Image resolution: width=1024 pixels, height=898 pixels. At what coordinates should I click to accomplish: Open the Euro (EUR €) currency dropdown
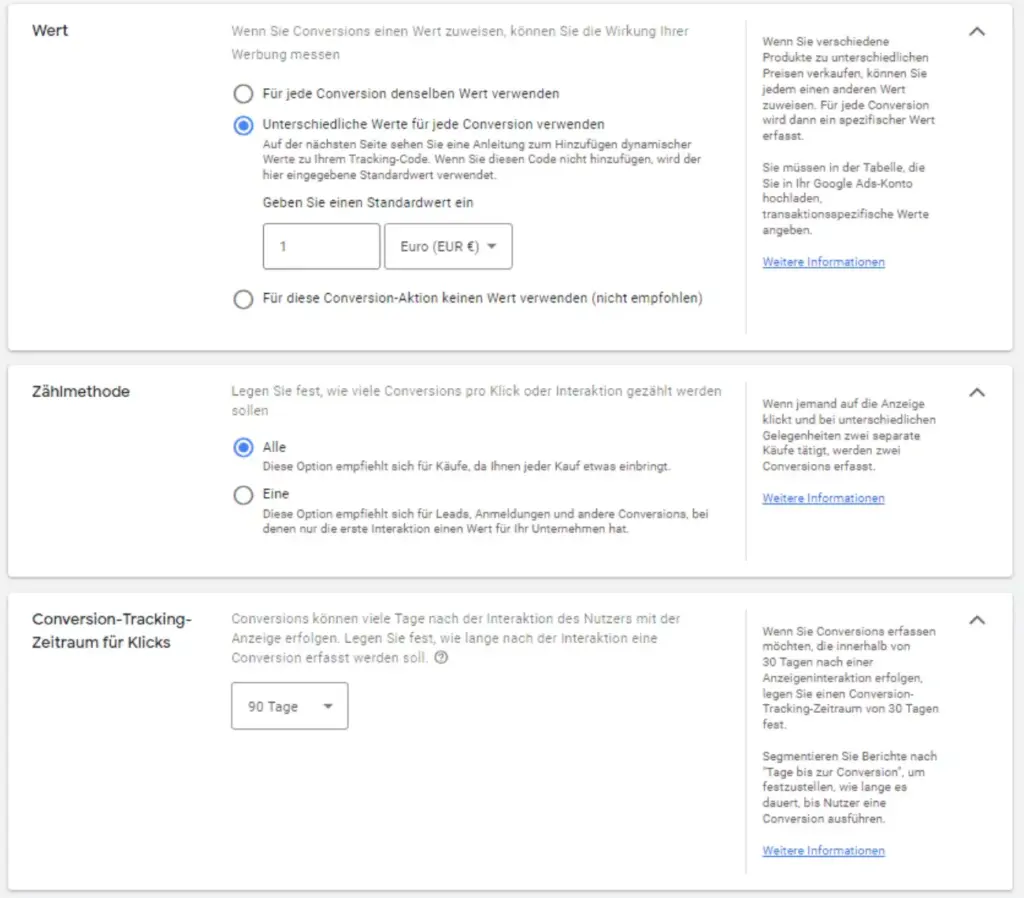(448, 246)
